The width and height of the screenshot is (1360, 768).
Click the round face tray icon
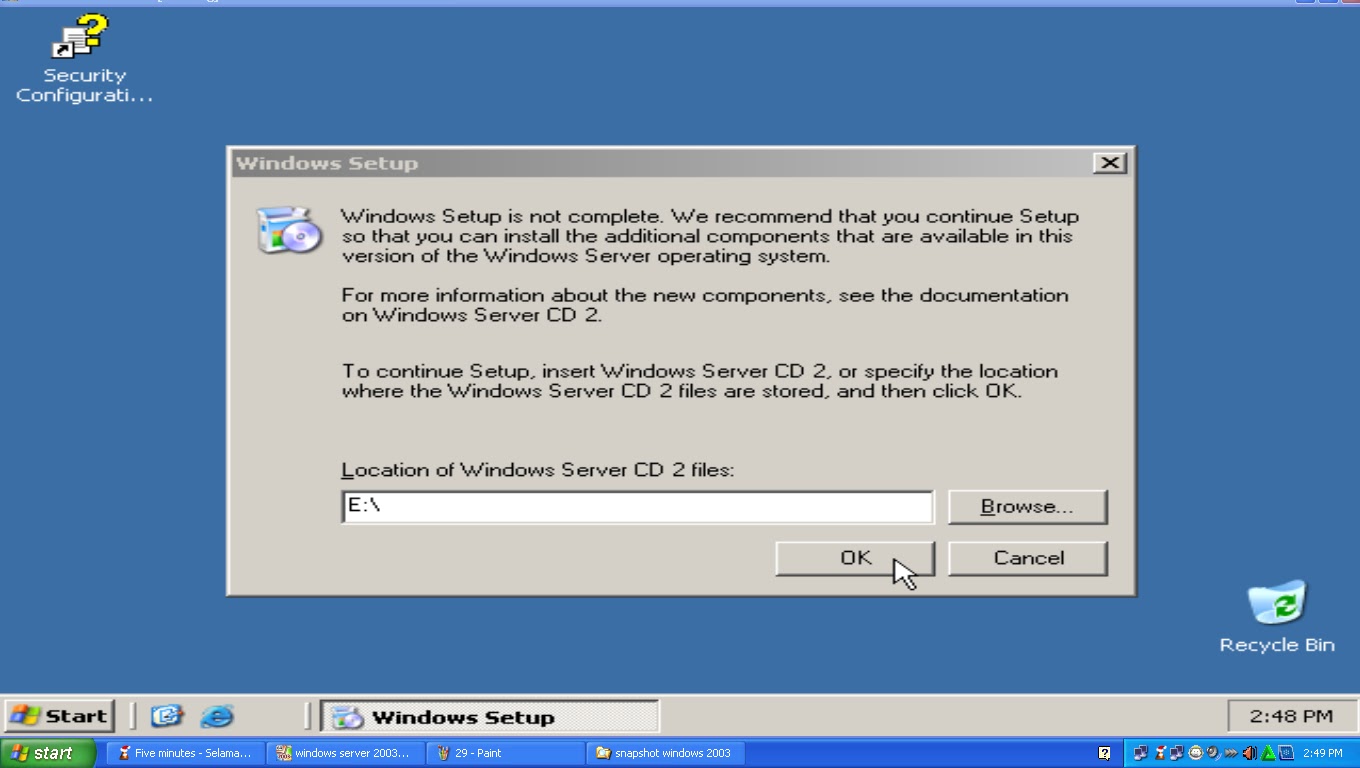coord(1195,753)
